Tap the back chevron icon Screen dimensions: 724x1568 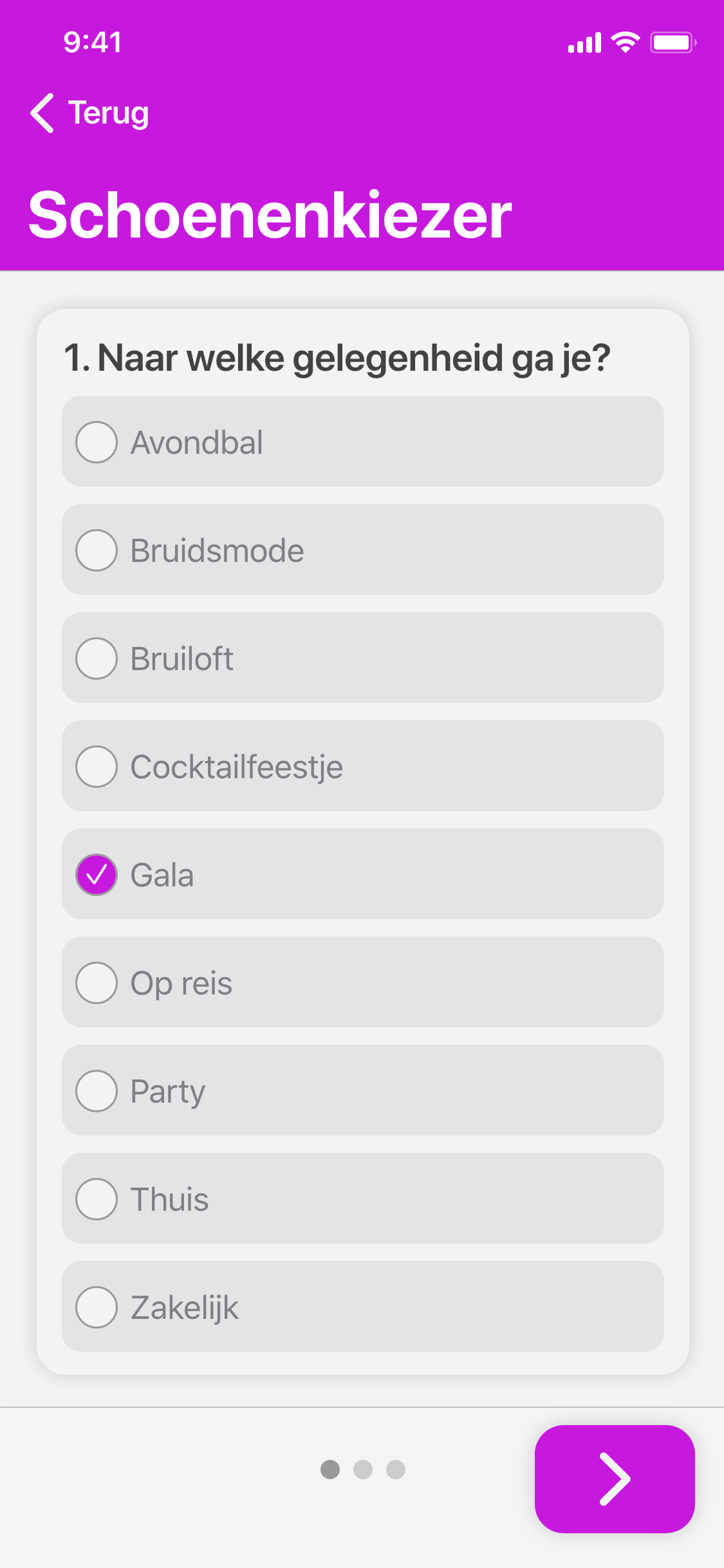click(42, 113)
